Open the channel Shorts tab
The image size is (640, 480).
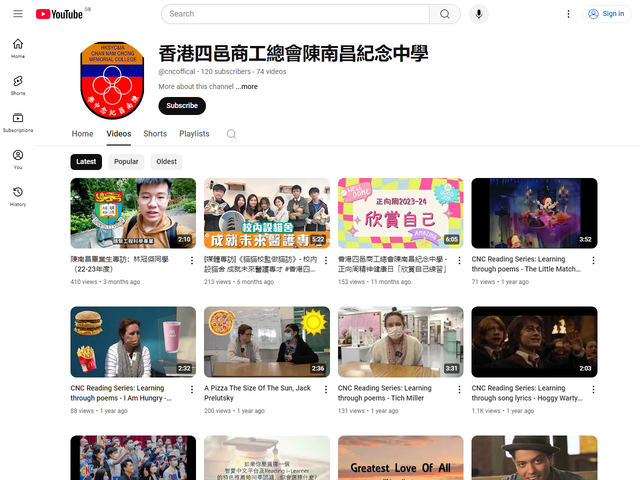pos(155,134)
